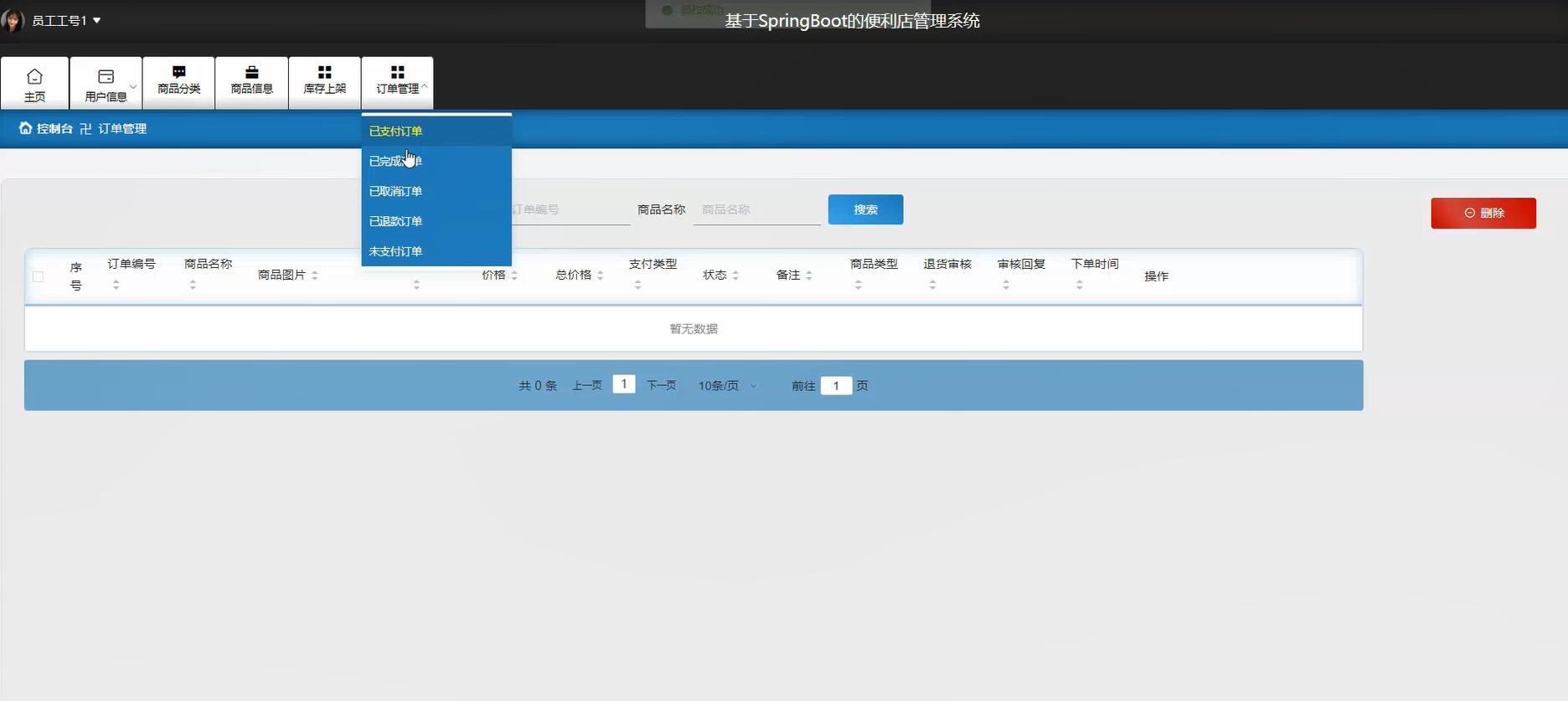
Task: Click page number 1 in pagination
Action: 624,384
